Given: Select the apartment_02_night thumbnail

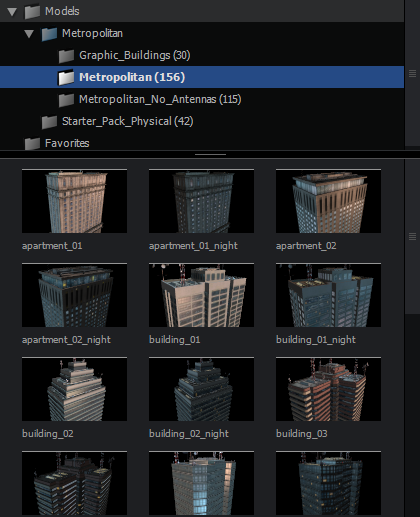Looking at the screenshot, I should 74,295.
